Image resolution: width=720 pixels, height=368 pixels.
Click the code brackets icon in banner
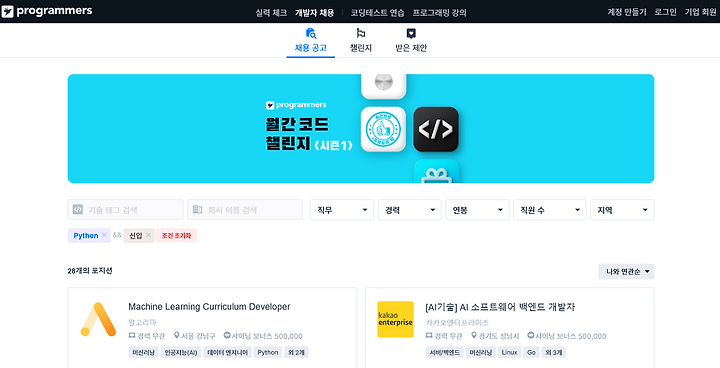tap(436, 130)
